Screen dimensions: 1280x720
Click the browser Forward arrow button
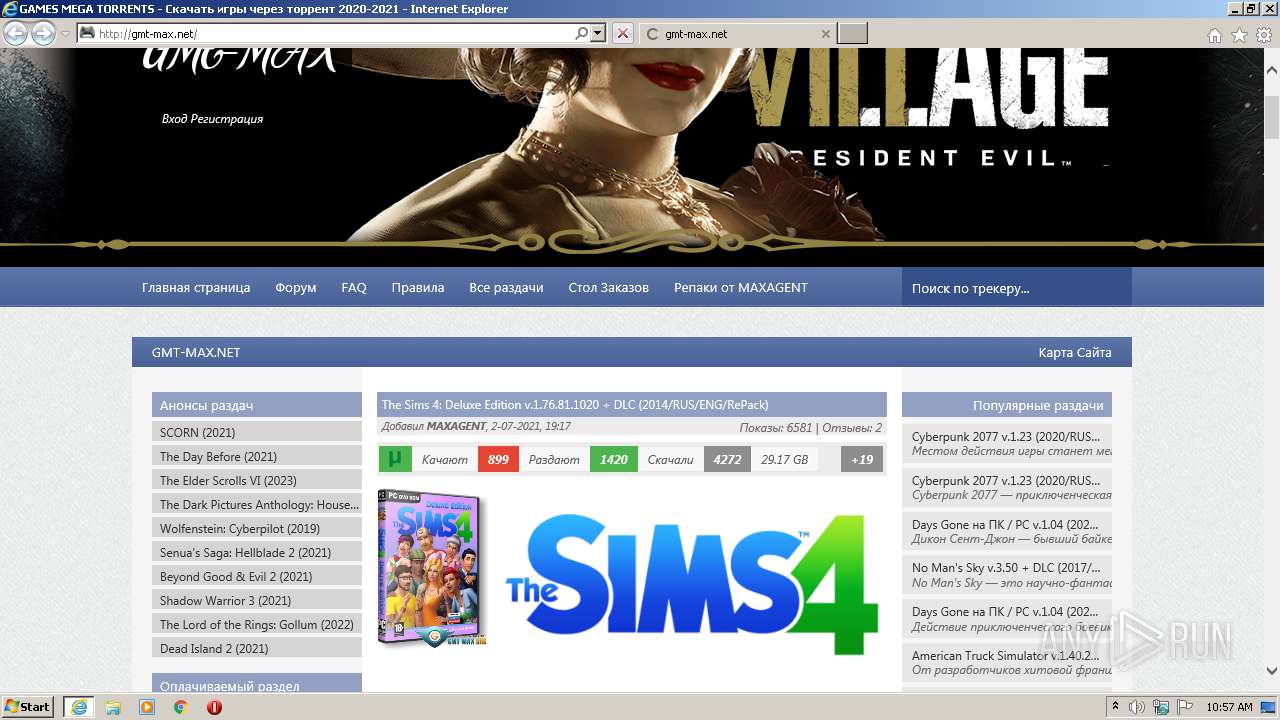pos(43,33)
